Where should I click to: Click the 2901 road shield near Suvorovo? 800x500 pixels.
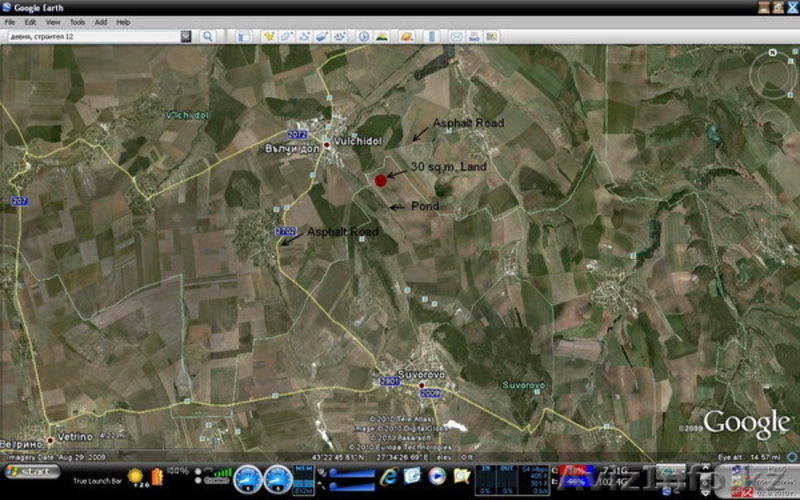coord(389,381)
